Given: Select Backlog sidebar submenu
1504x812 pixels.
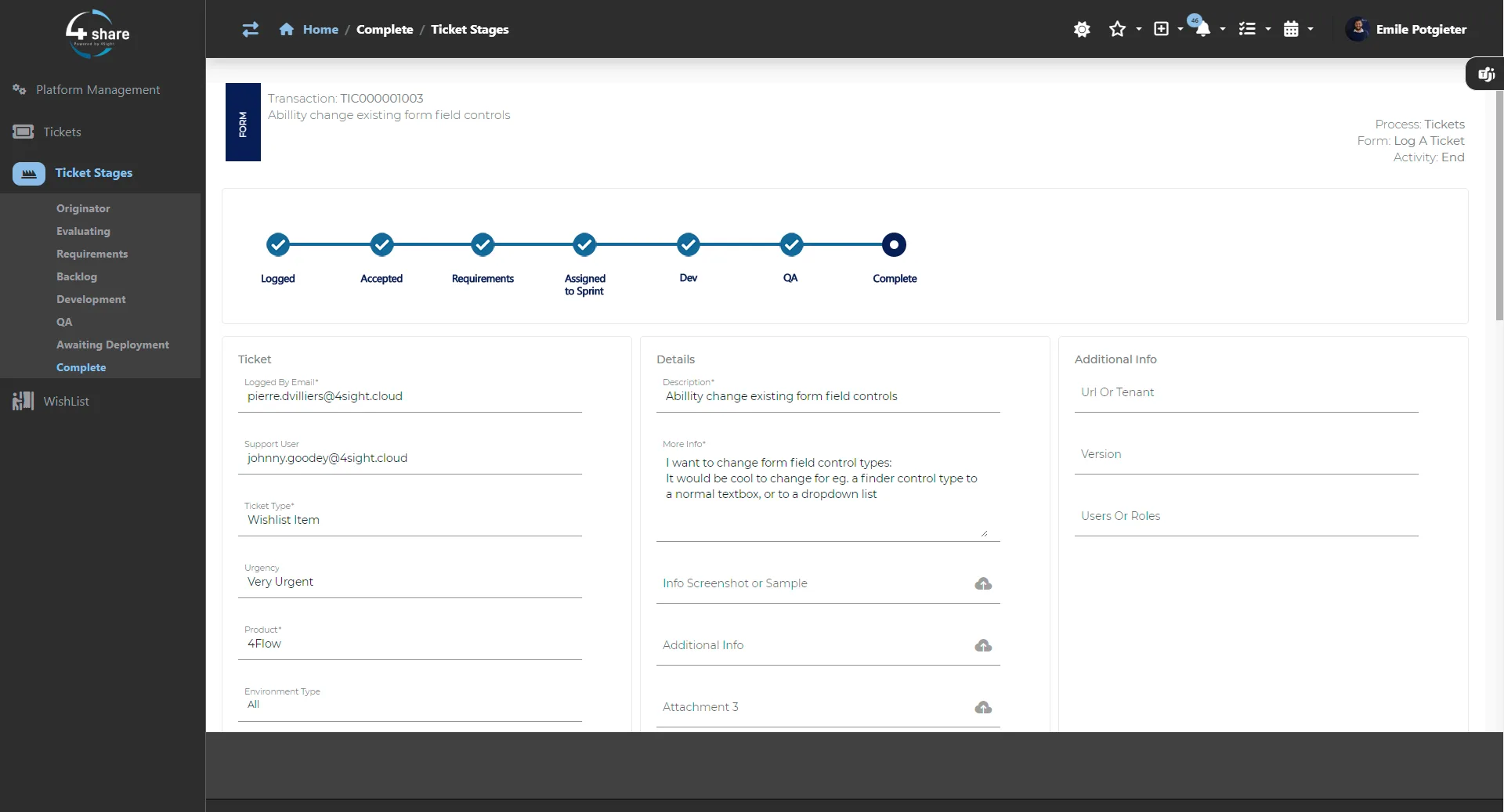Looking at the screenshot, I should [x=77, y=276].
